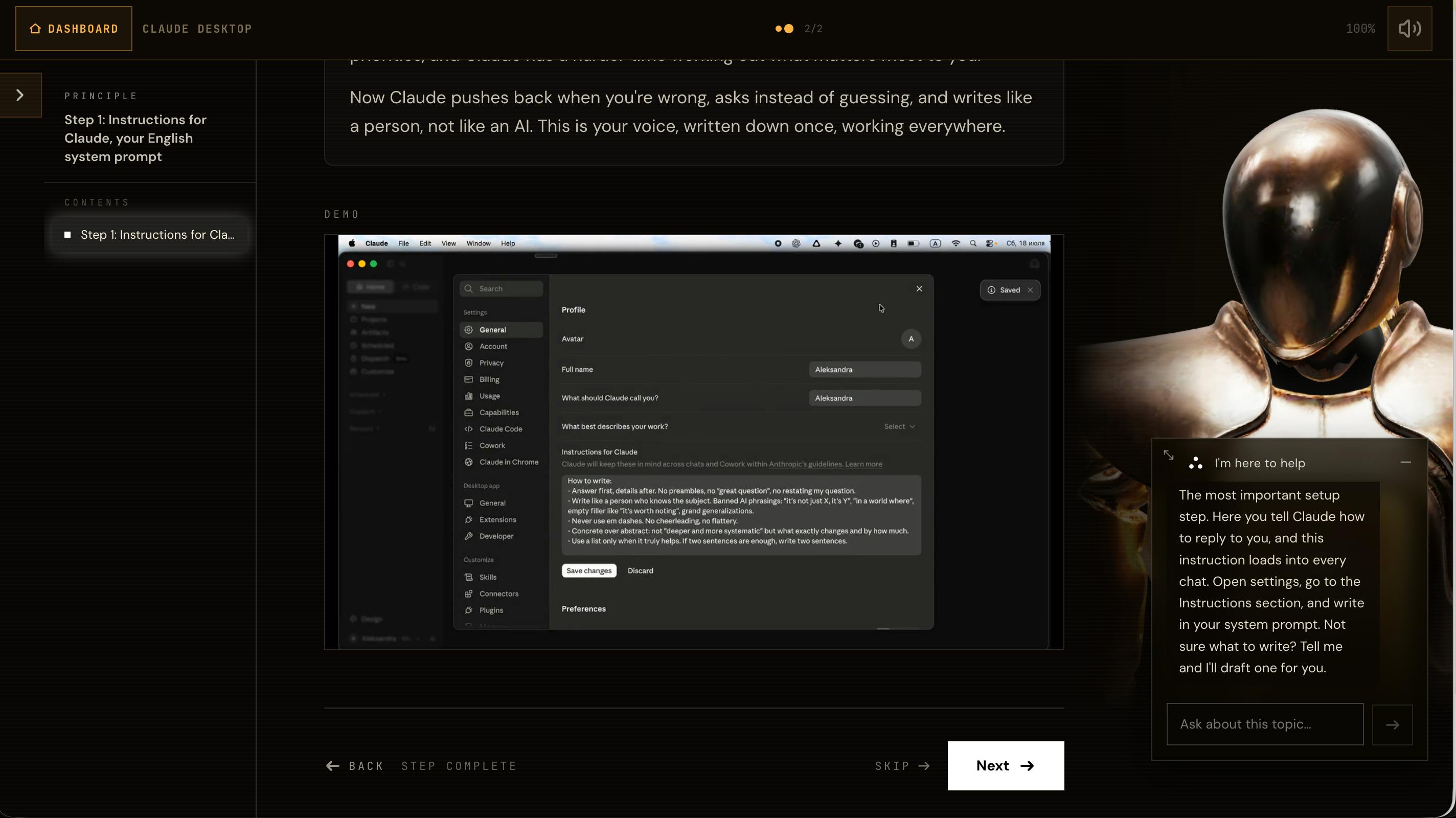Open the 'describes your work' Select dropdown
This screenshot has height=818, width=1456.
click(x=899, y=427)
